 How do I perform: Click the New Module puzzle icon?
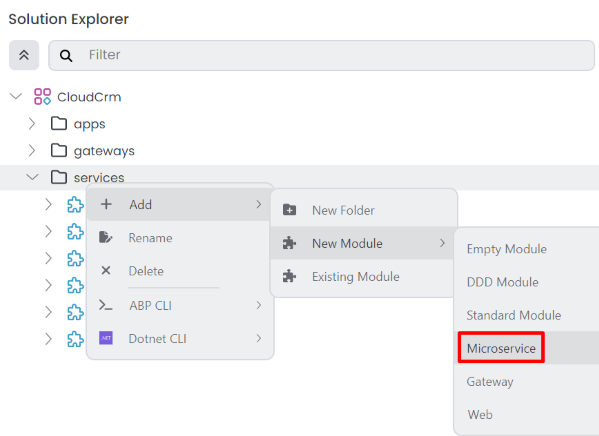click(x=289, y=243)
